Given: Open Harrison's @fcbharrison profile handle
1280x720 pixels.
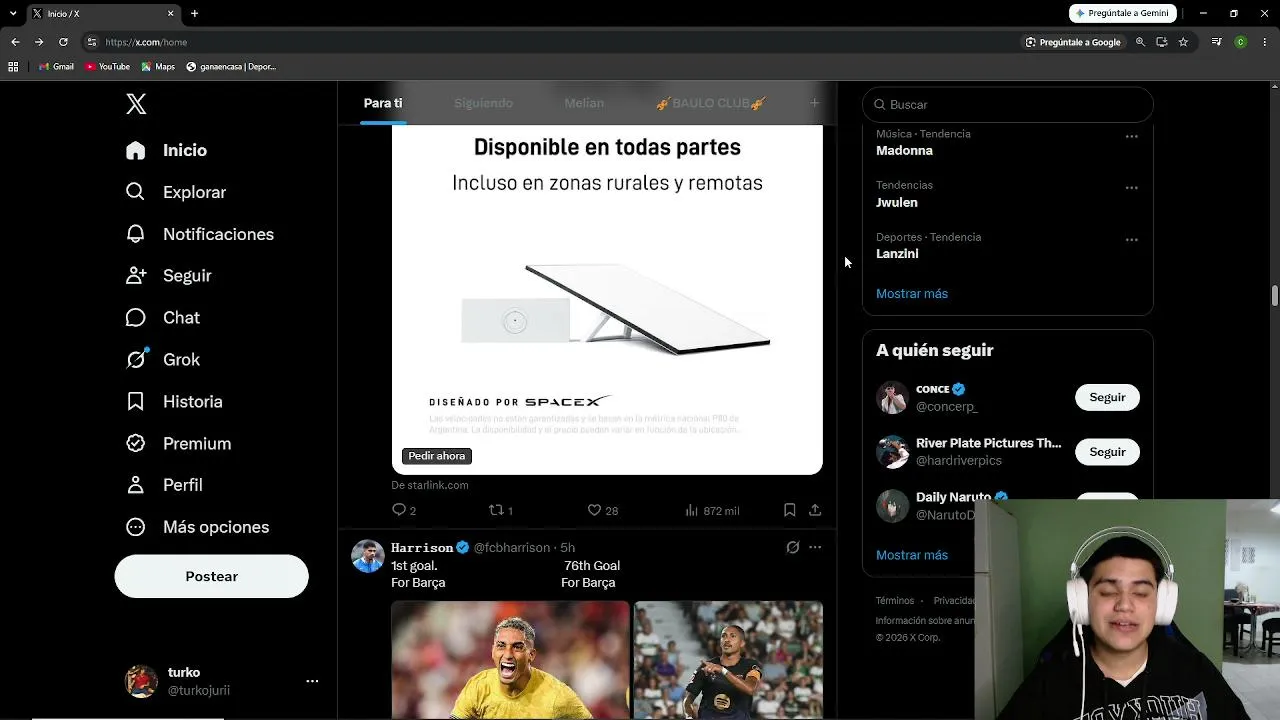Looking at the screenshot, I should point(512,548).
